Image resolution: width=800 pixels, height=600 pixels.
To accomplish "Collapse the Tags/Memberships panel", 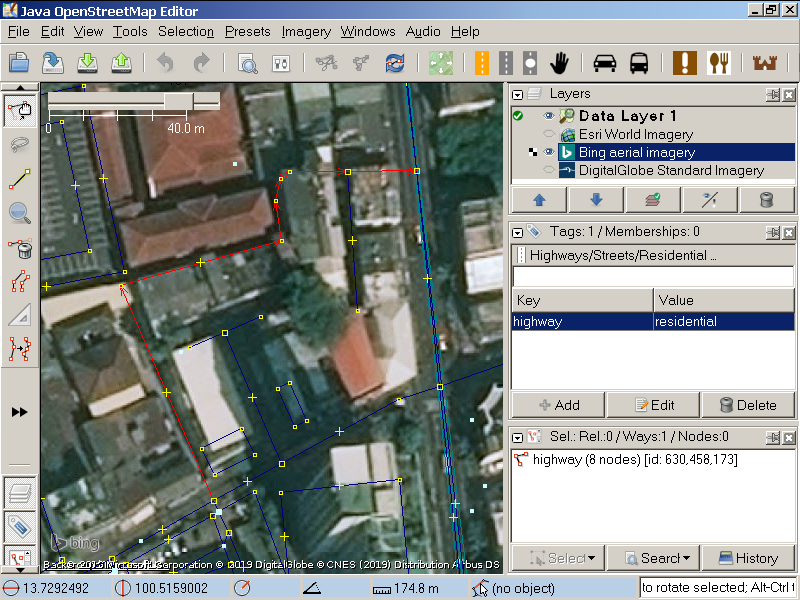I will (x=518, y=232).
